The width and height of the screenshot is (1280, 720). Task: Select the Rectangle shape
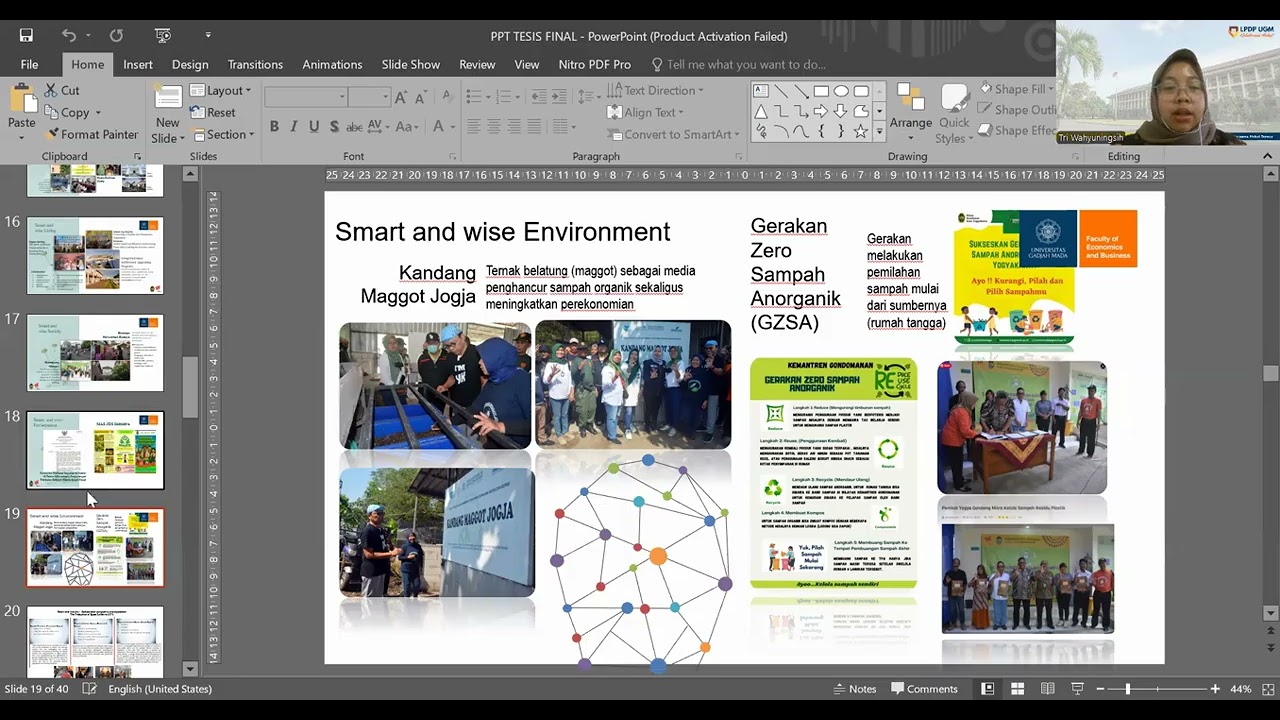coord(821,91)
